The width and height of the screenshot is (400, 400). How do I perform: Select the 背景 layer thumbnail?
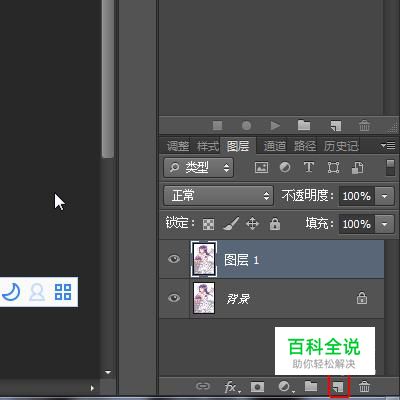point(204,298)
